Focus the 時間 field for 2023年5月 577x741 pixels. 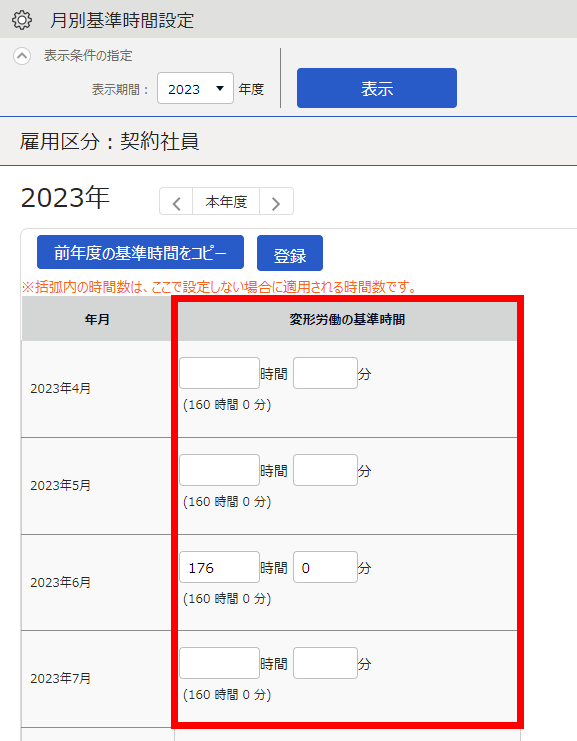tap(219, 470)
